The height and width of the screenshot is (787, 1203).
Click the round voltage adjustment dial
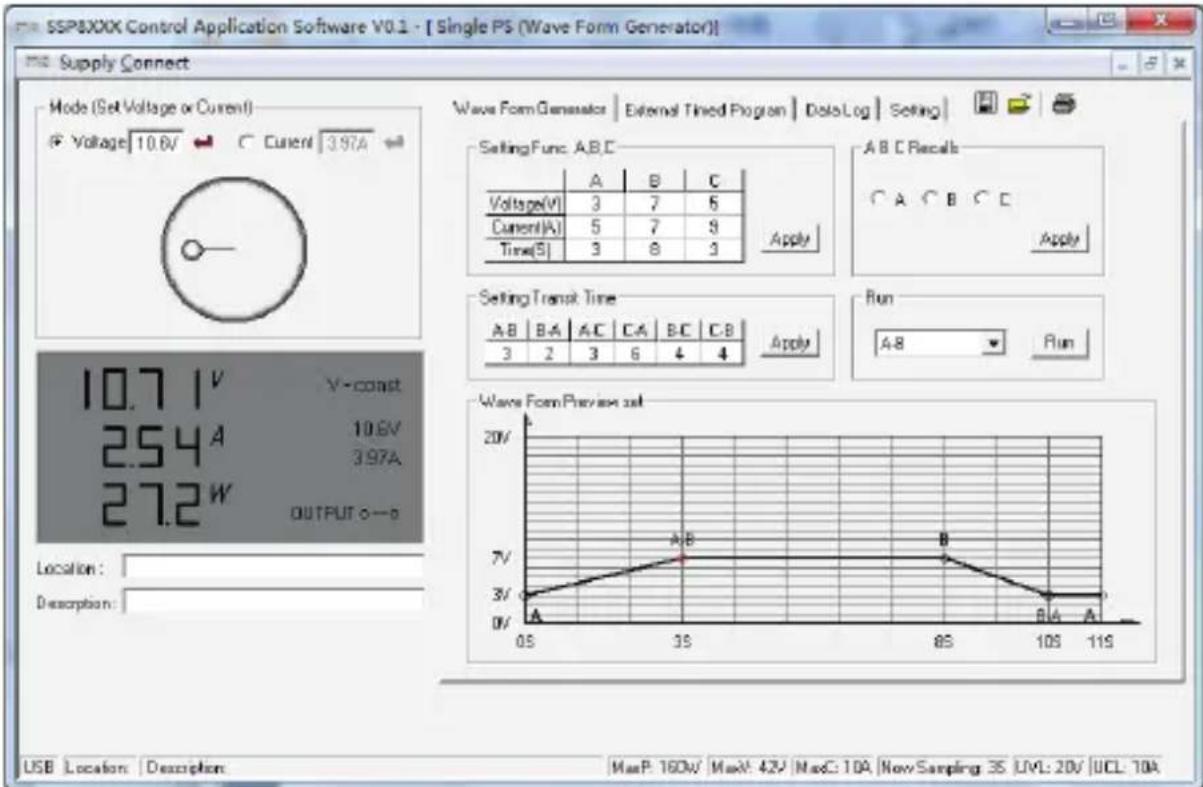[x=233, y=248]
